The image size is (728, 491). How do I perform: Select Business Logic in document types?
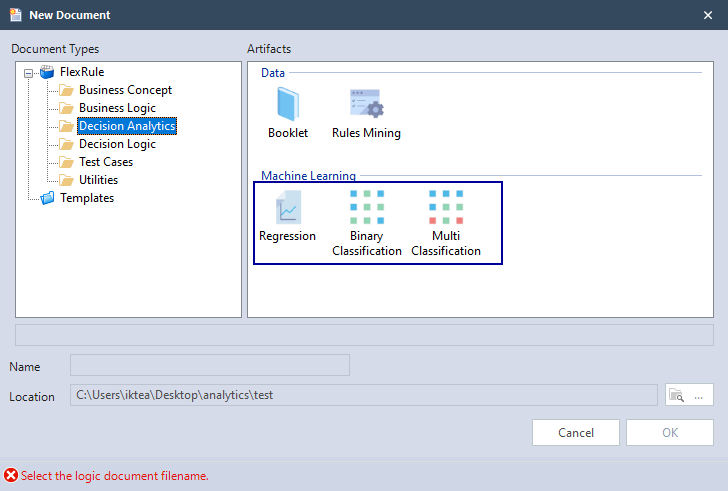click(117, 108)
